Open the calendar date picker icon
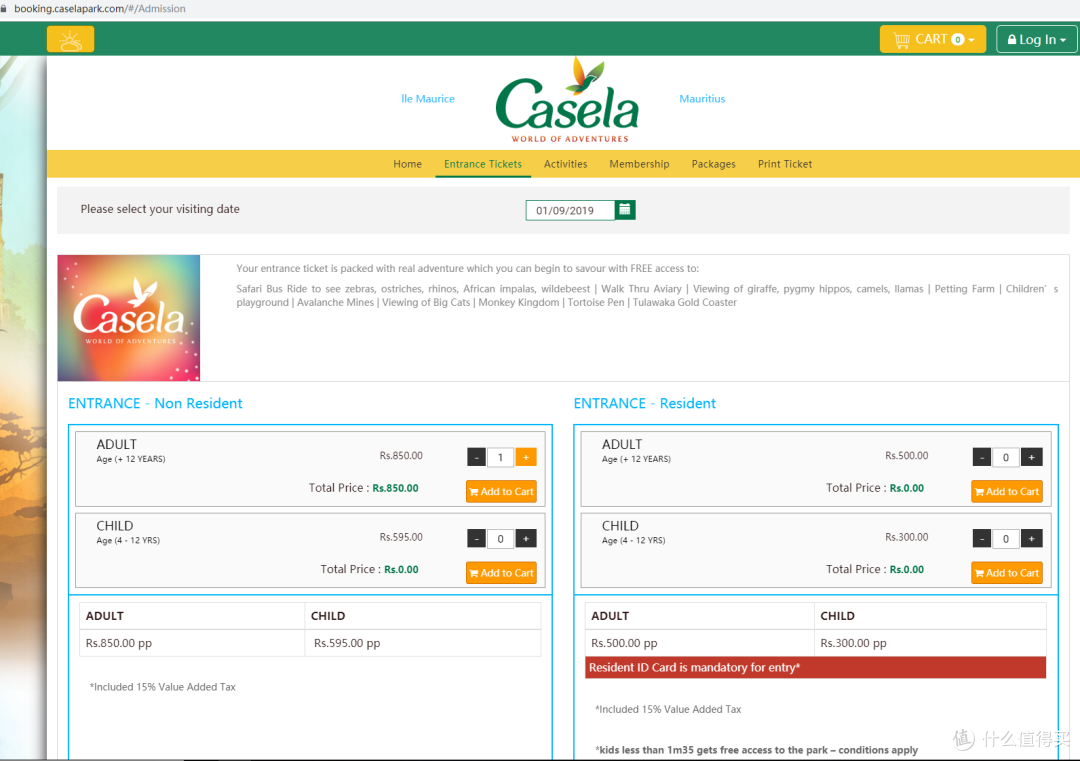This screenshot has height=761, width=1080. click(625, 209)
